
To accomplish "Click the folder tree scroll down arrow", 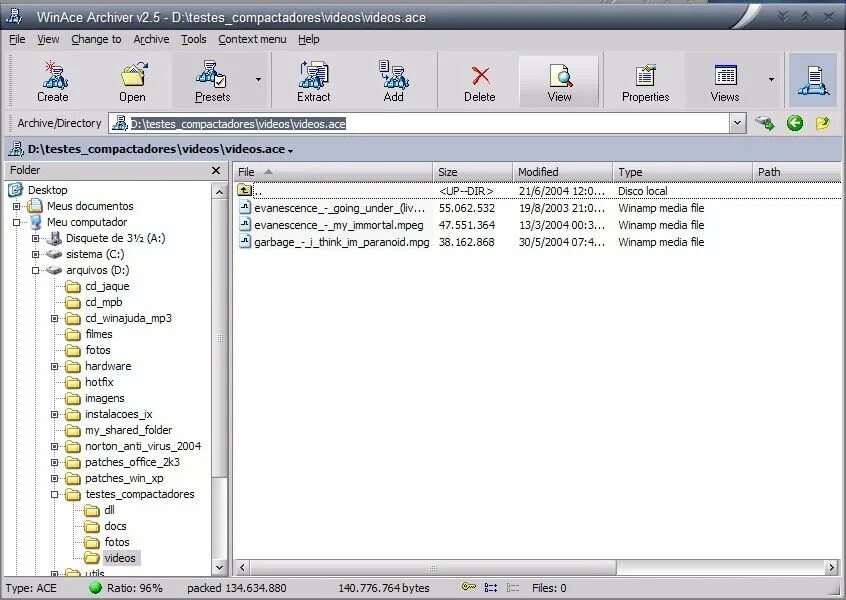I will [219, 568].
